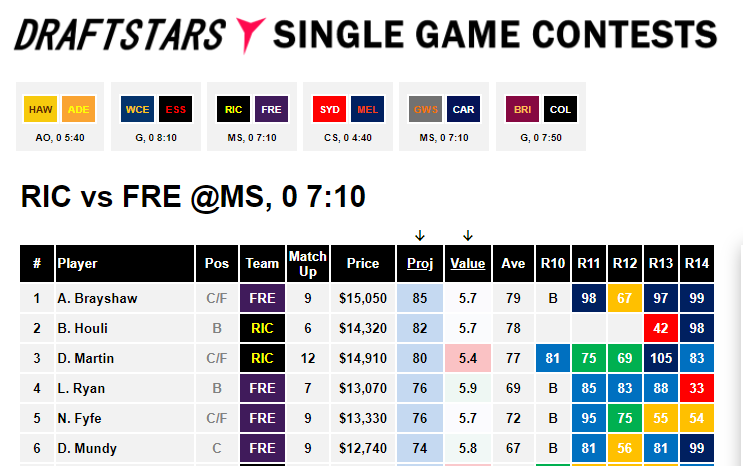Screen dimensions: 743x466
Task: Click the ADE team badge
Action: 78,110
